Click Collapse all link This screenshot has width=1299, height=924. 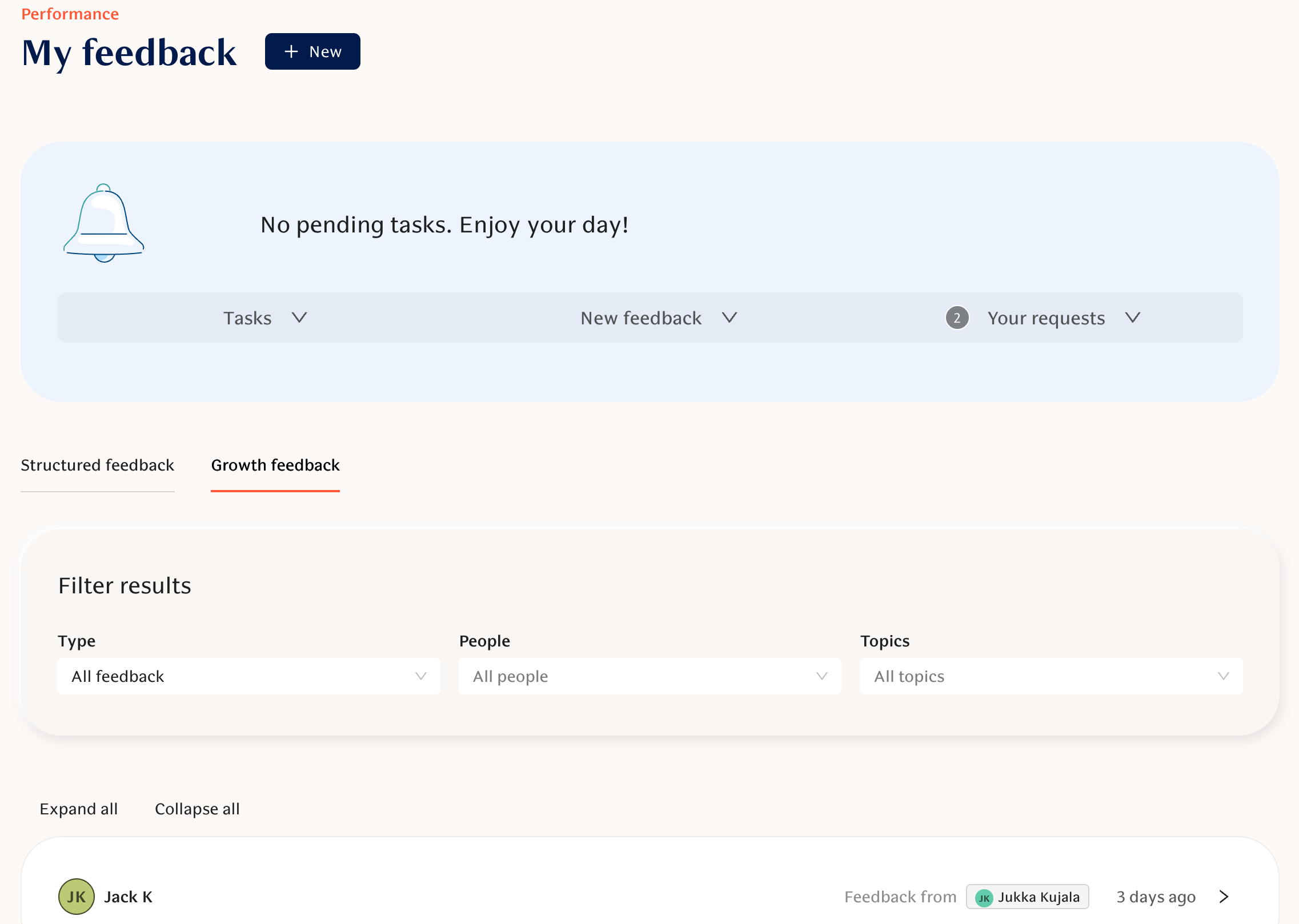[197, 809]
